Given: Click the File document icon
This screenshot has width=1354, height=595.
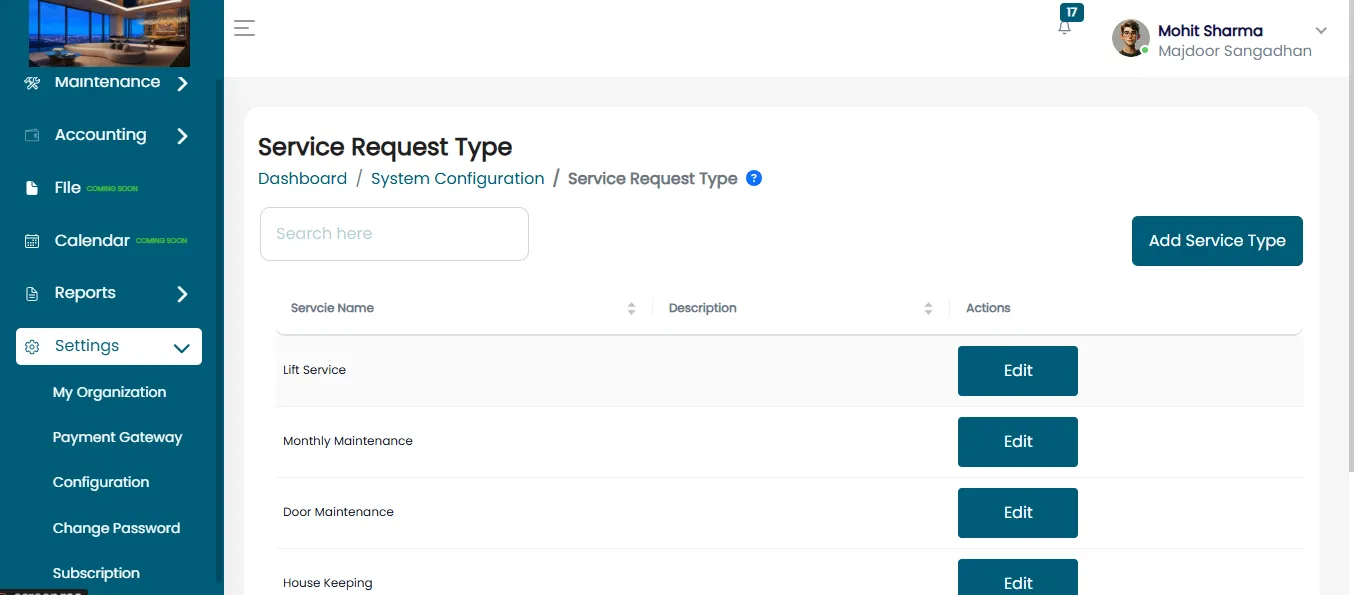Looking at the screenshot, I should (32, 188).
